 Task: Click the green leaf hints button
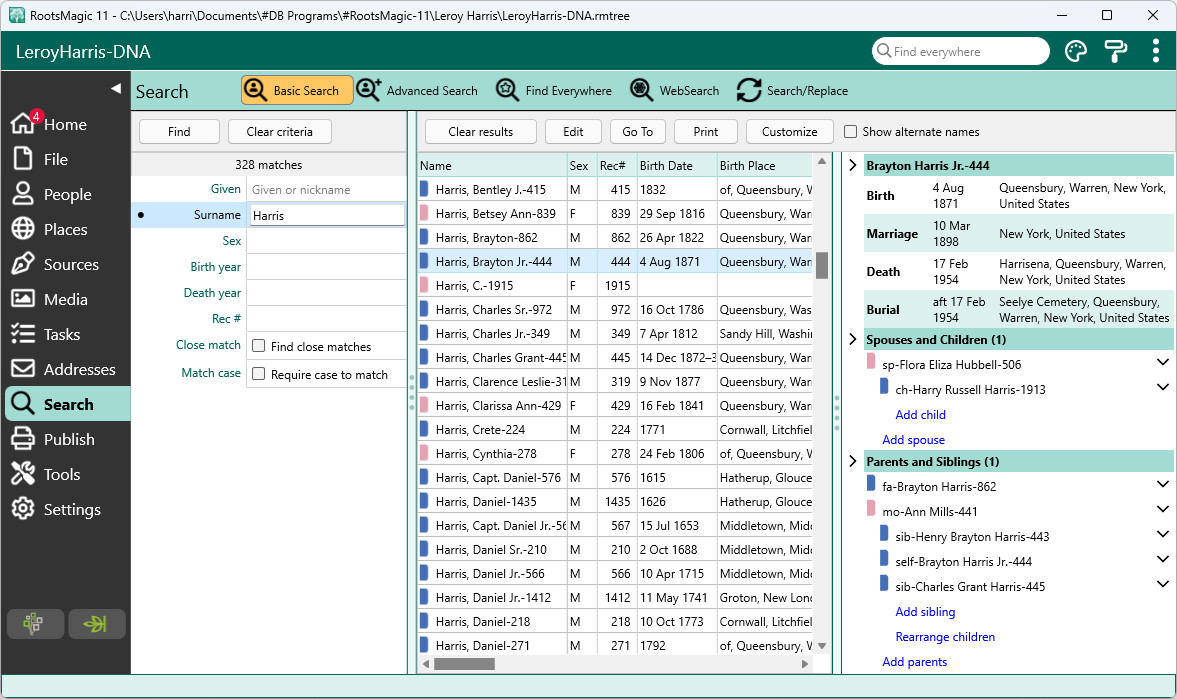[96, 624]
